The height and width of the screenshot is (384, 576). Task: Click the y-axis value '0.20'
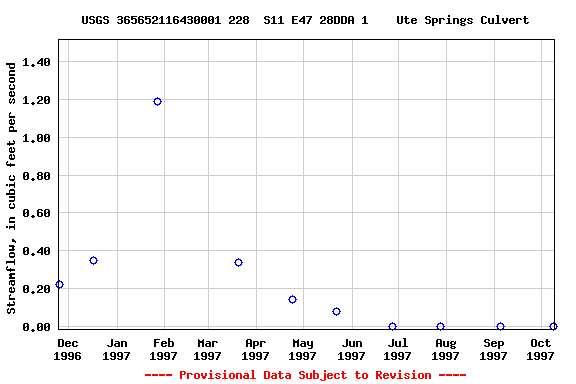pyautogui.click(x=36, y=289)
